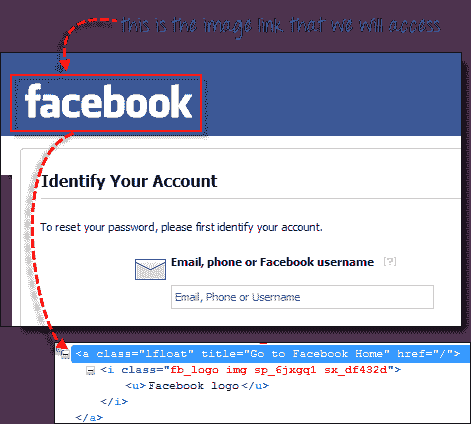Click the handwritten "image link" annotation text
The image size is (471, 424).
[244, 27]
